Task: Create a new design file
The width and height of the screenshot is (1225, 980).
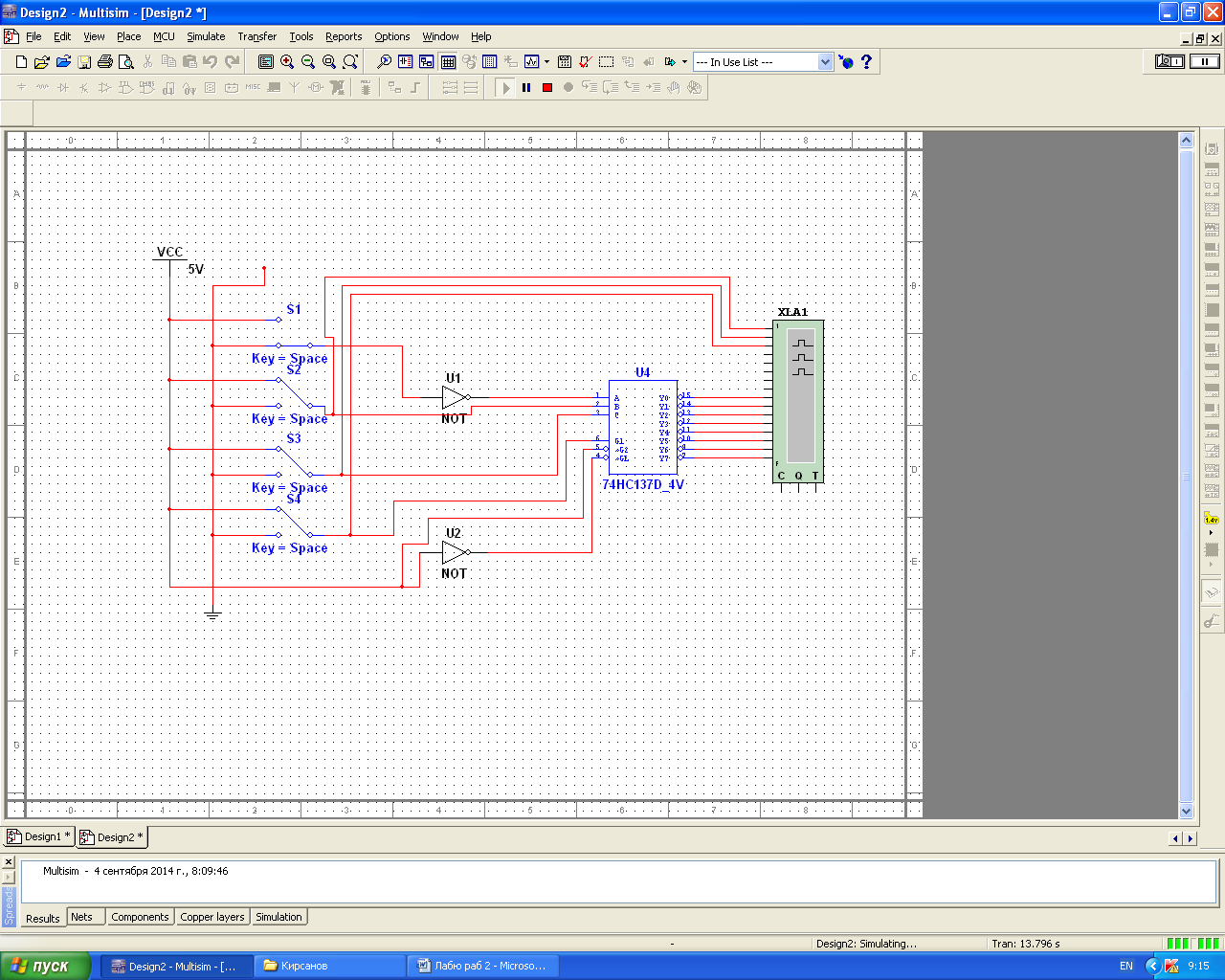Action: (21, 62)
